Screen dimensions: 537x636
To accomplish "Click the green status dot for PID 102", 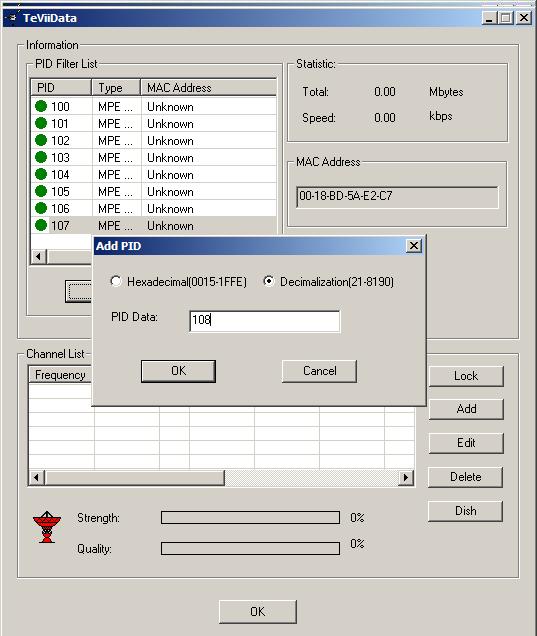I will point(41,140).
